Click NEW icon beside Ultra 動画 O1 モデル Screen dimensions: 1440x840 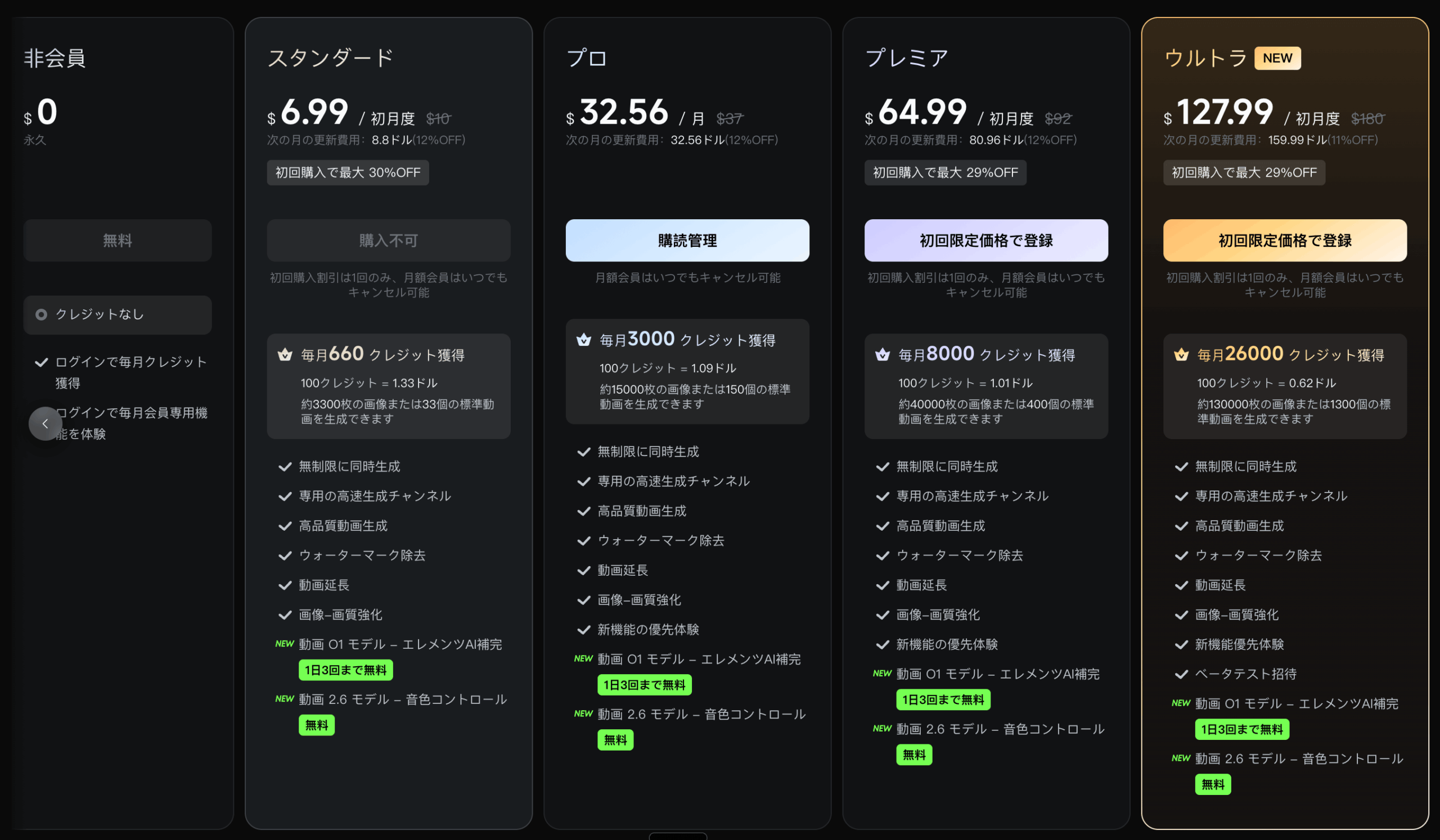(x=1181, y=703)
